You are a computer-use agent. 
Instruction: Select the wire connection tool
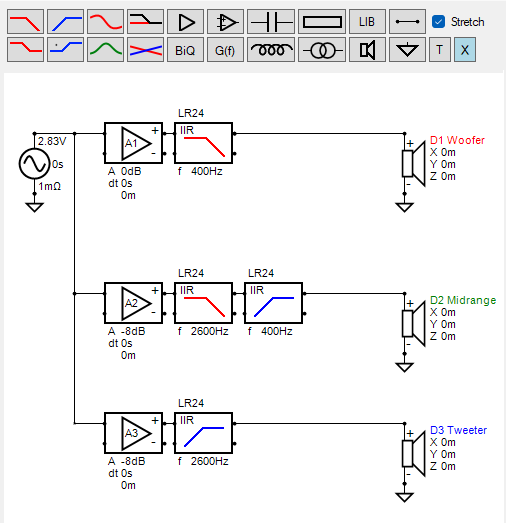click(x=407, y=22)
